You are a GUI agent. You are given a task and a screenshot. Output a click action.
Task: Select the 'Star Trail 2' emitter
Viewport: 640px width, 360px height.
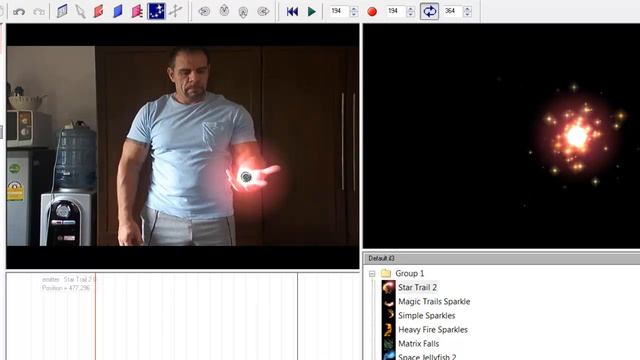[417, 287]
